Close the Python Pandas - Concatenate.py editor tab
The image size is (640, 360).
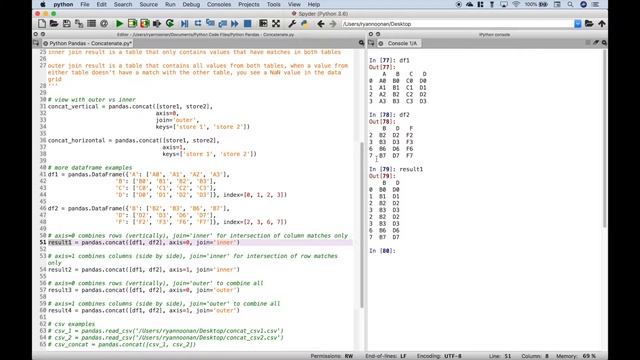[x=45, y=43]
